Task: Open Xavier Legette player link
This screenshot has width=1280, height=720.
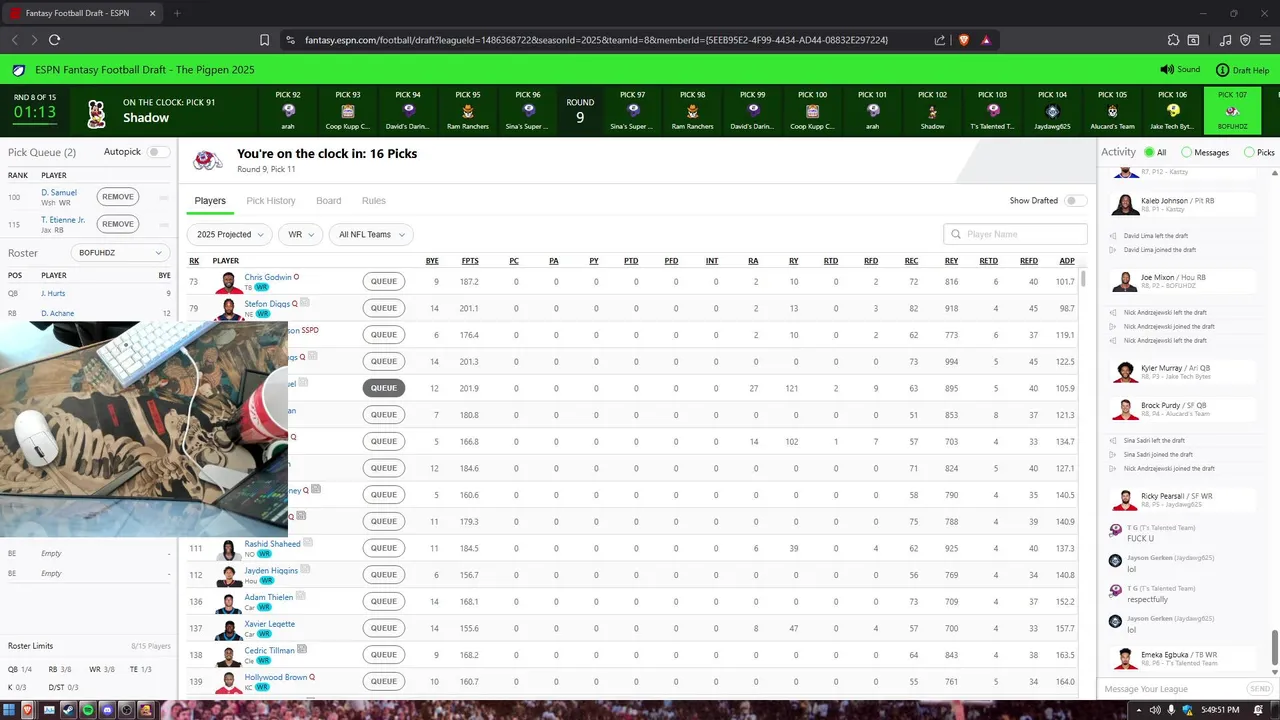Action: (270, 624)
